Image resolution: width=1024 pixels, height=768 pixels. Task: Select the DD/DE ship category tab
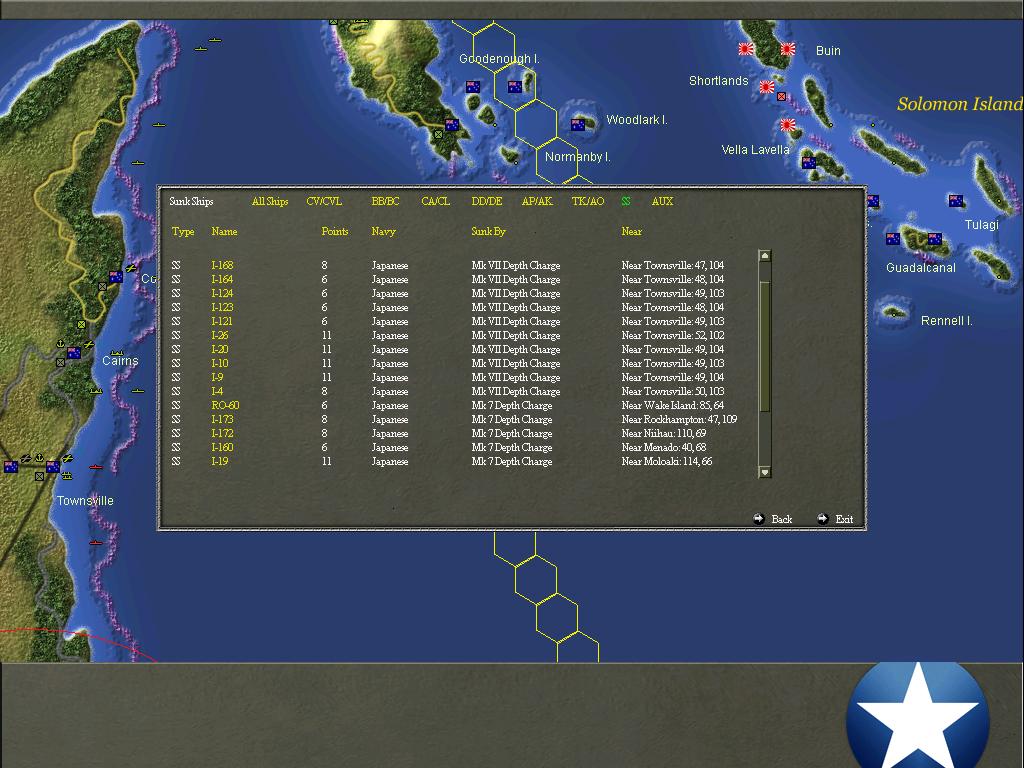(x=487, y=201)
